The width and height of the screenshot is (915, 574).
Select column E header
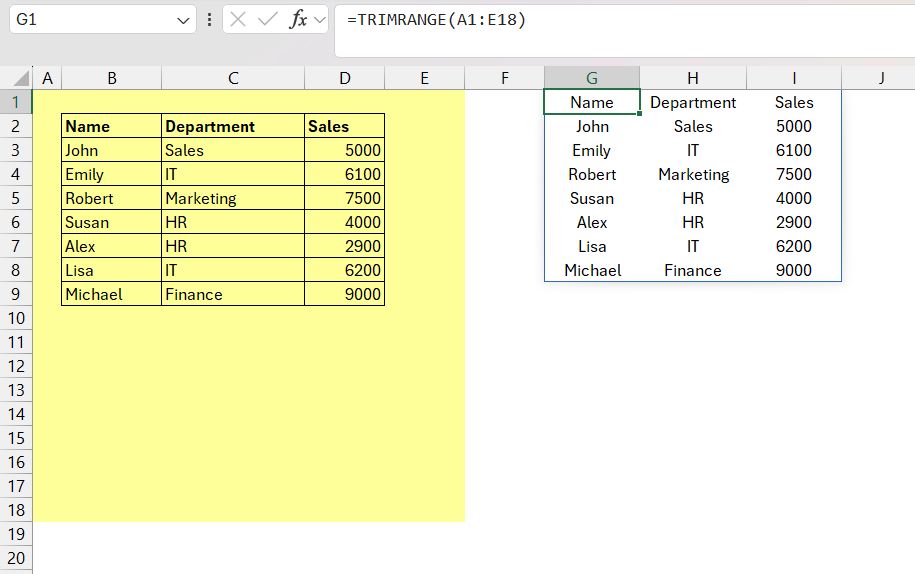pyautogui.click(x=424, y=78)
